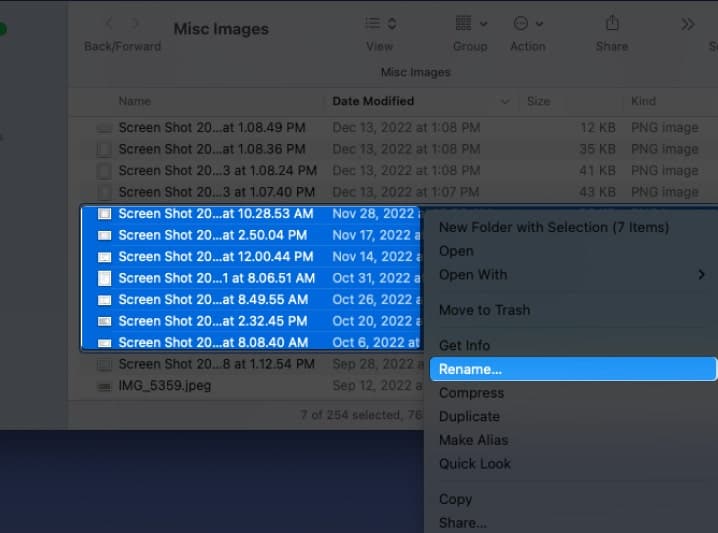
Task: Choose Quick Look from the context menu
Action: coord(475,464)
